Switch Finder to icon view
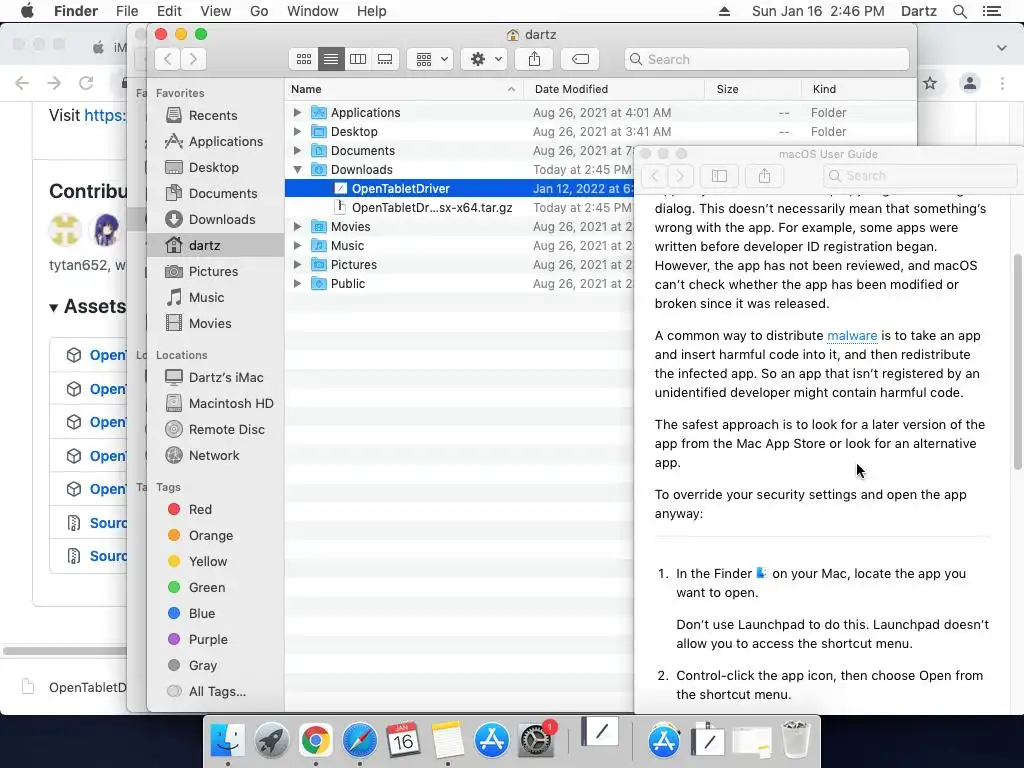This screenshot has height=768, width=1024. click(x=304, y=59)
